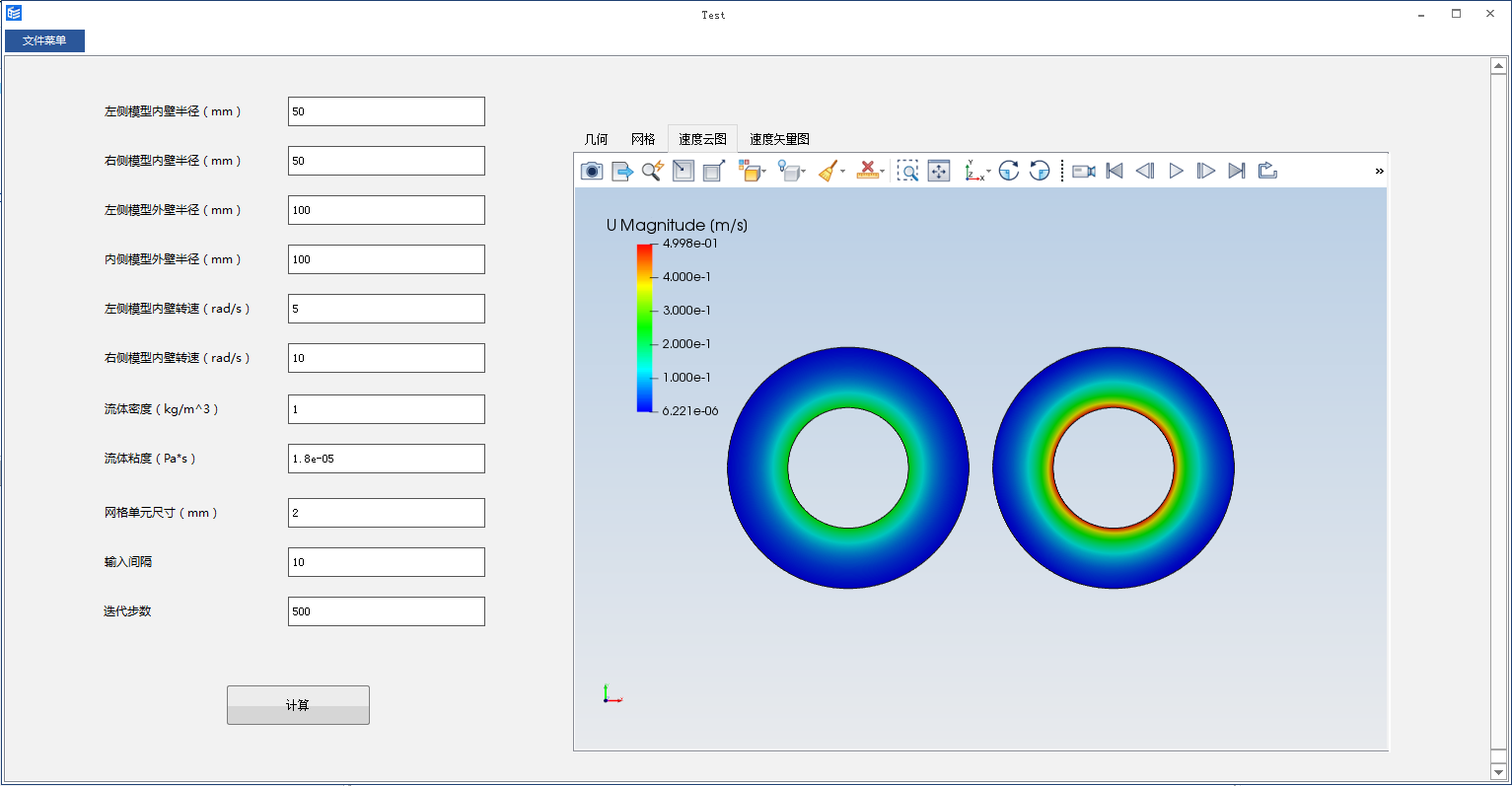Select the 速度云图 tab

click(702, 139)
